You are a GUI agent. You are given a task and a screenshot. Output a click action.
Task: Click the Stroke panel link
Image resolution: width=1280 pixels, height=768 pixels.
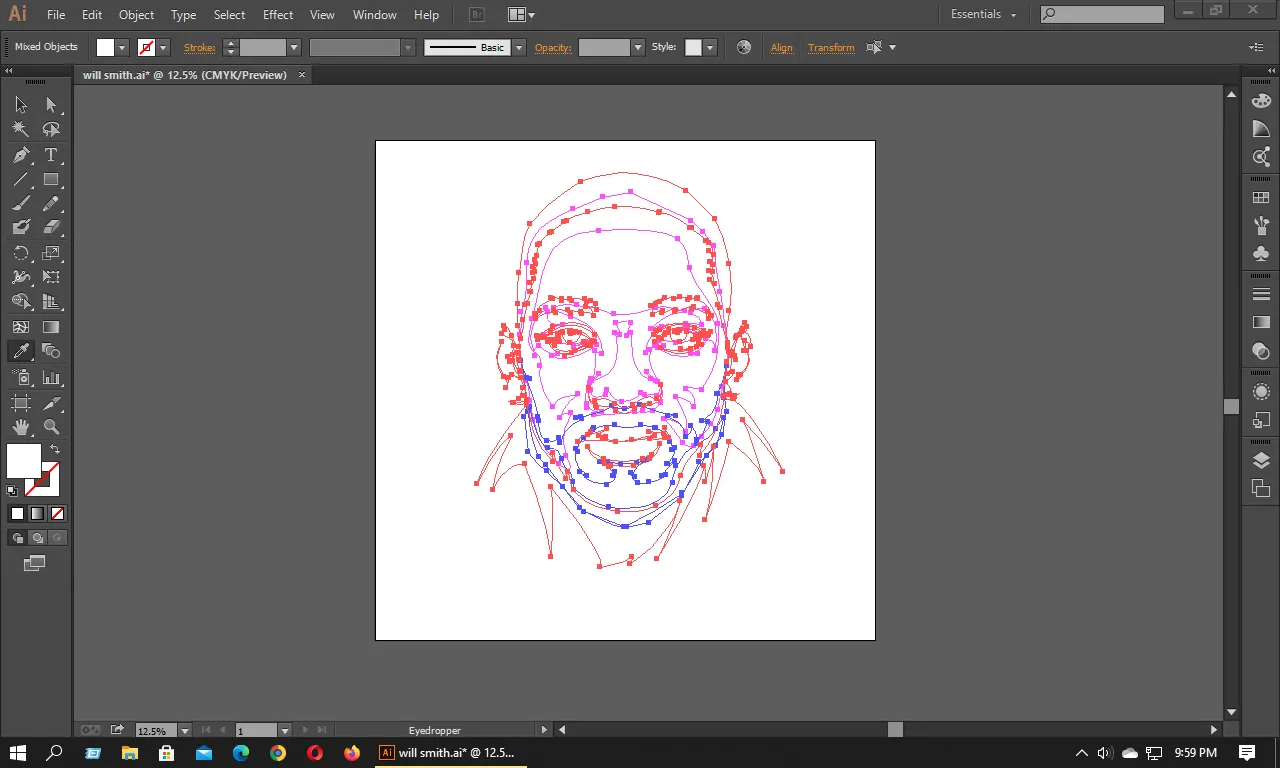click(x=199, y=48)
